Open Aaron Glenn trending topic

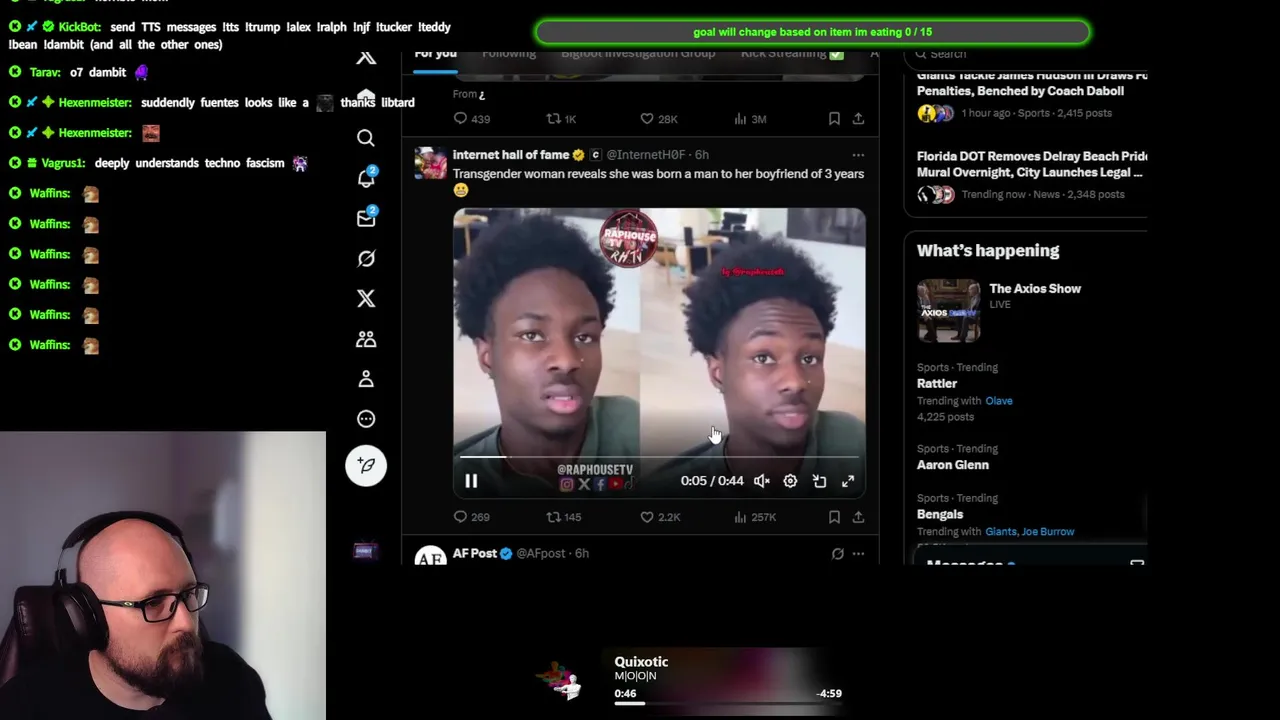pos(953,465)
